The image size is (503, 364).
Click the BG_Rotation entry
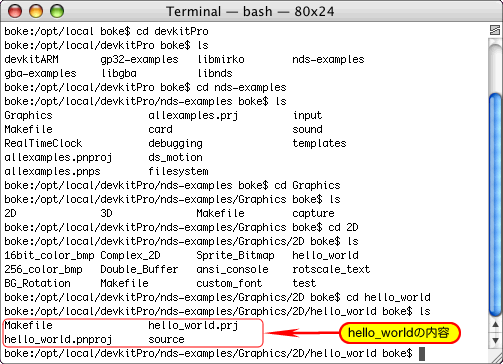(x=37, y=283)
